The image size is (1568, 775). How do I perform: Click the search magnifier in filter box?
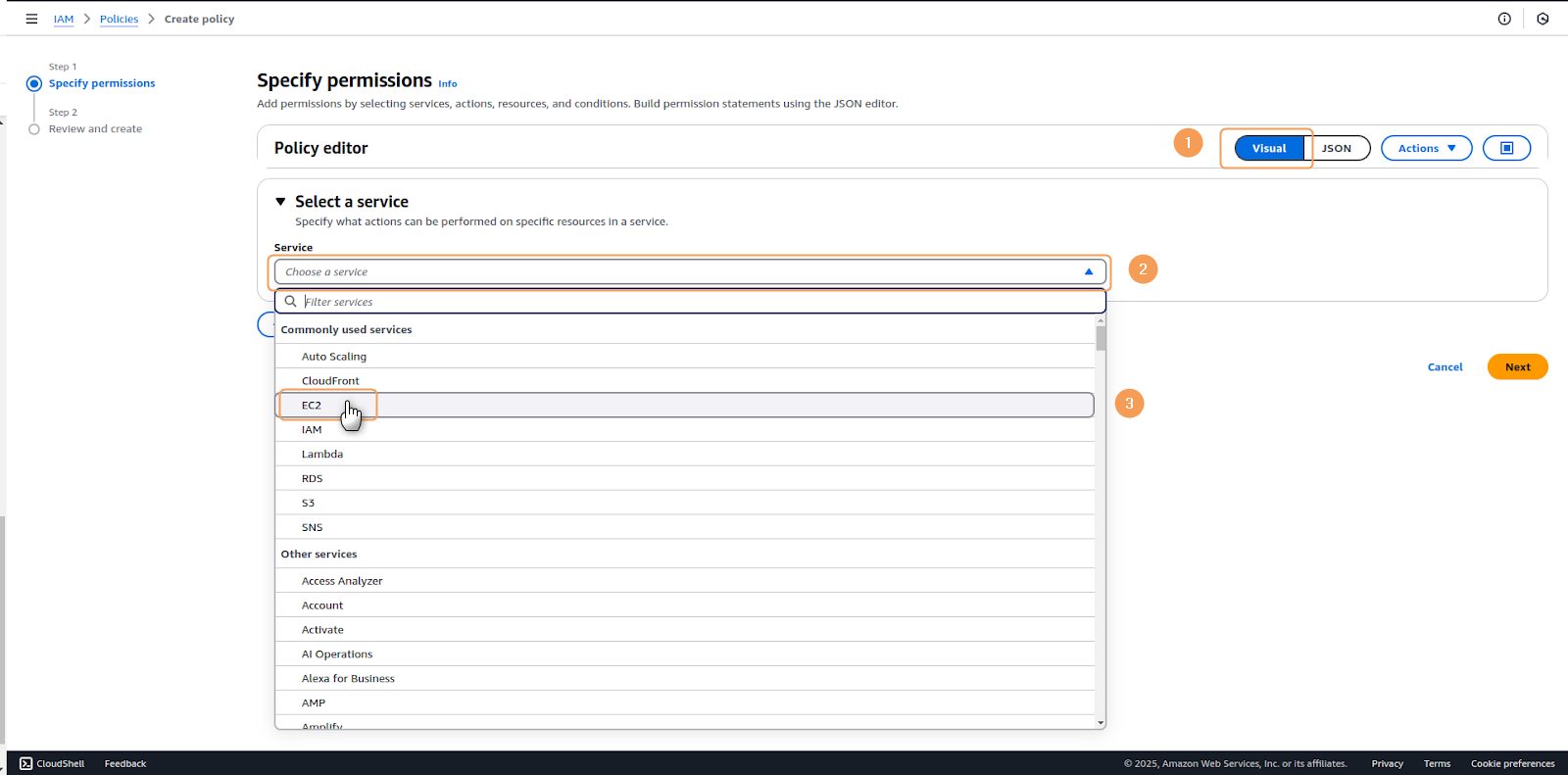(x=291, y=302)
